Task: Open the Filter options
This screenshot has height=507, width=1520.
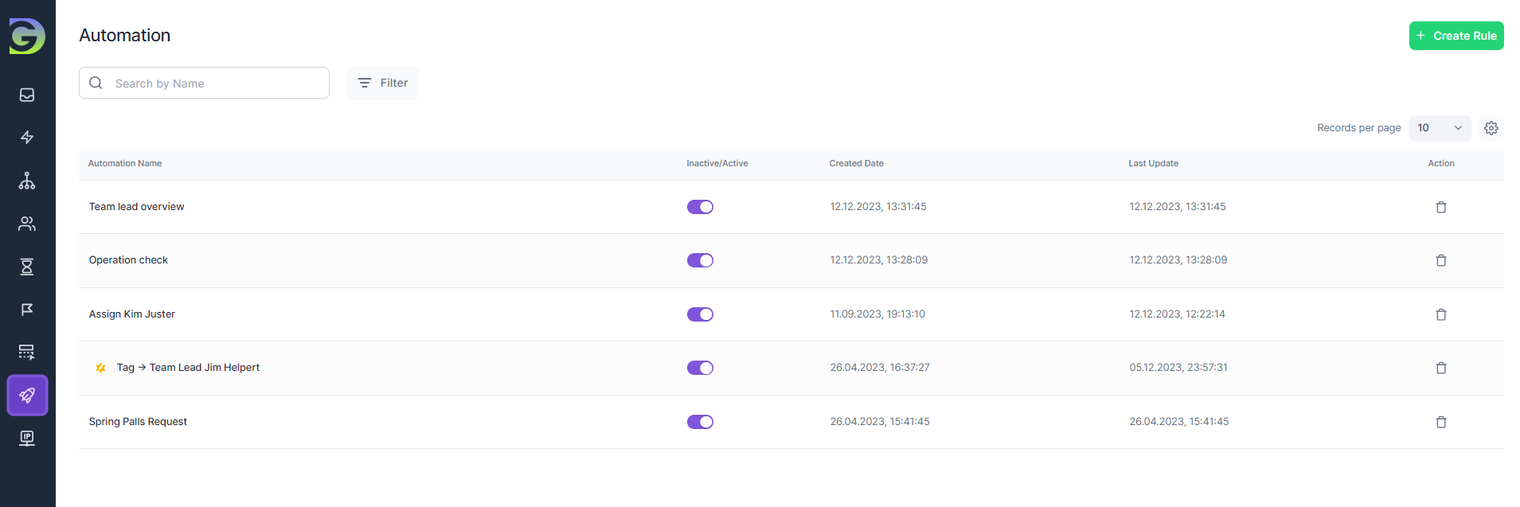Action: [382, 83]
